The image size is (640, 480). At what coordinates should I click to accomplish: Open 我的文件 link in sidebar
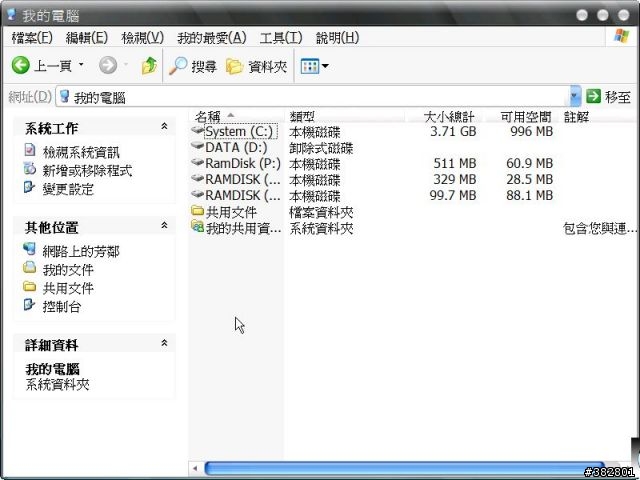click(x=68, y=269)
